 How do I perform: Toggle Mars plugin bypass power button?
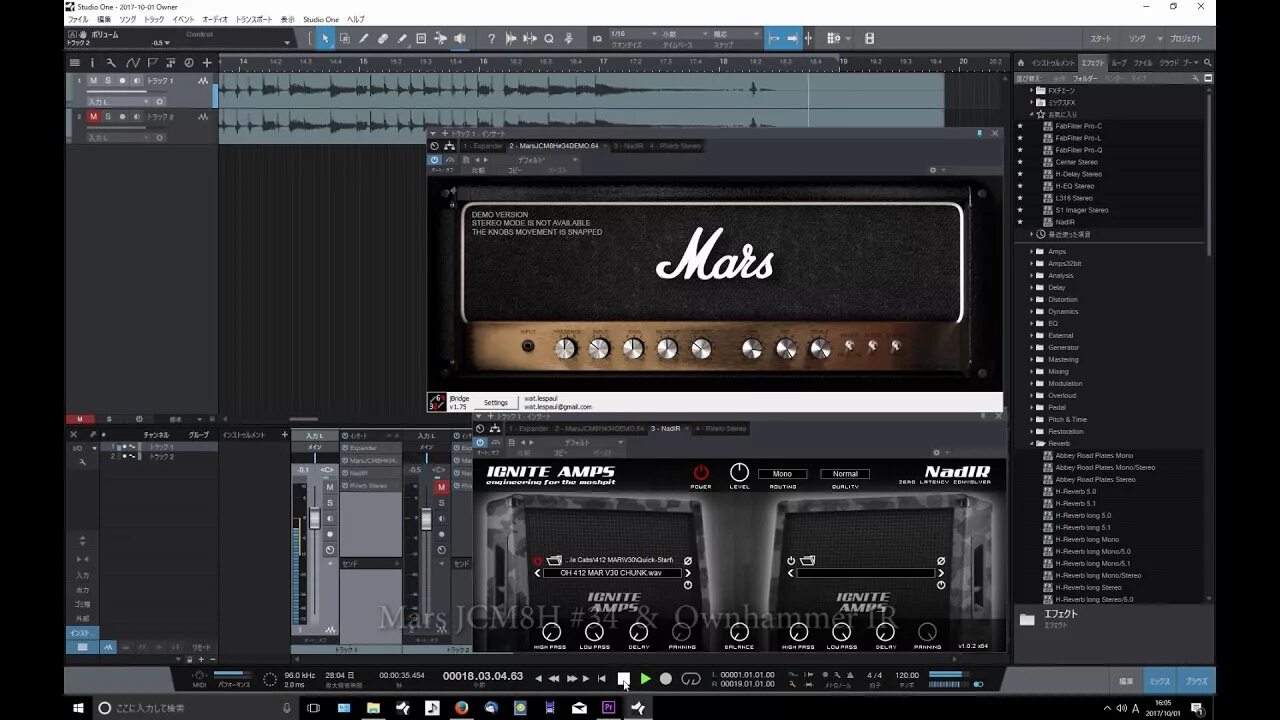(x=435, y=159)
